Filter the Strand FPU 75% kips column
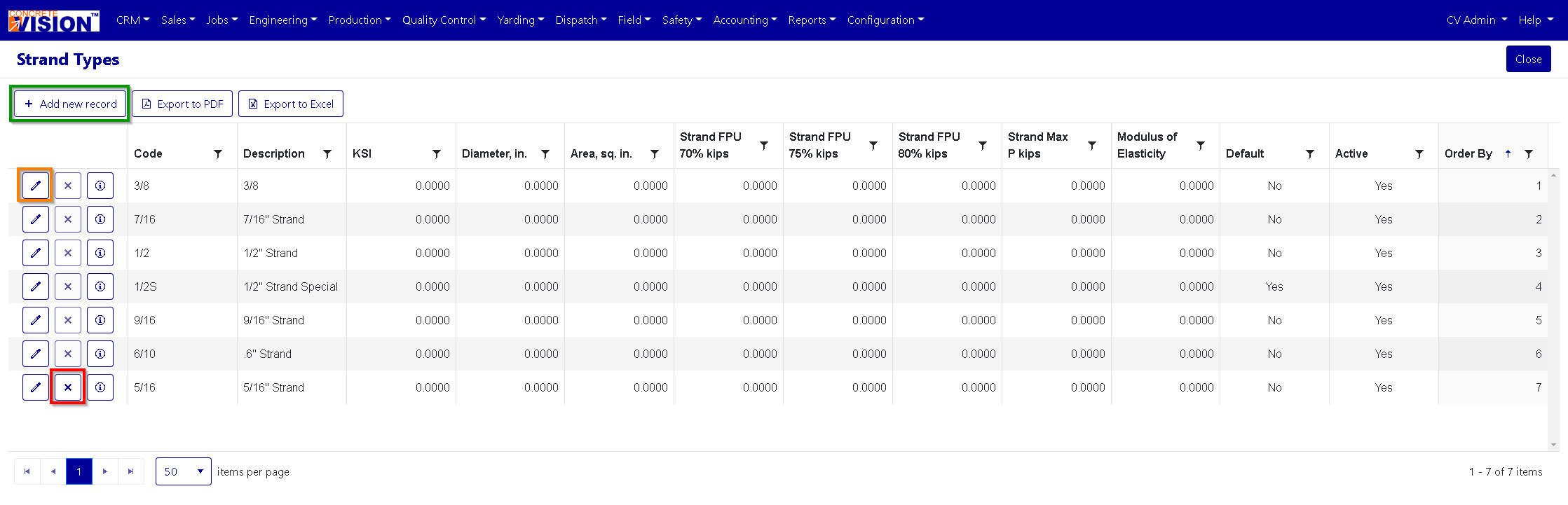The image size is (1568, 505). 873,145
